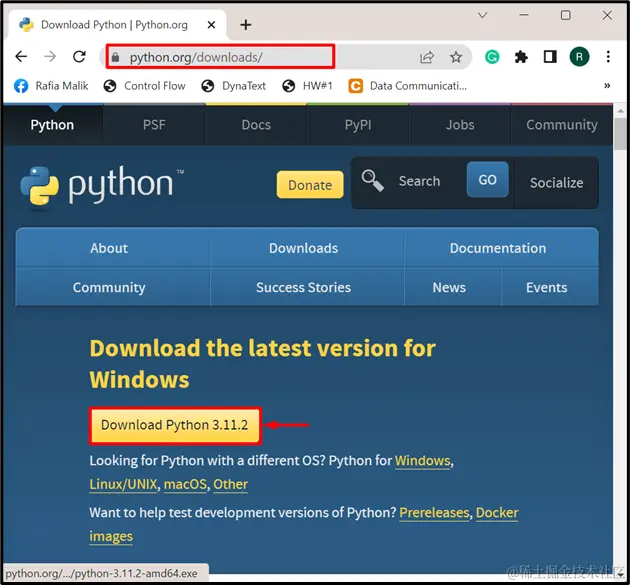Screen dimensions: 630x585
Task: Open Chrome's three-dot menu
Action: [608, 57]
